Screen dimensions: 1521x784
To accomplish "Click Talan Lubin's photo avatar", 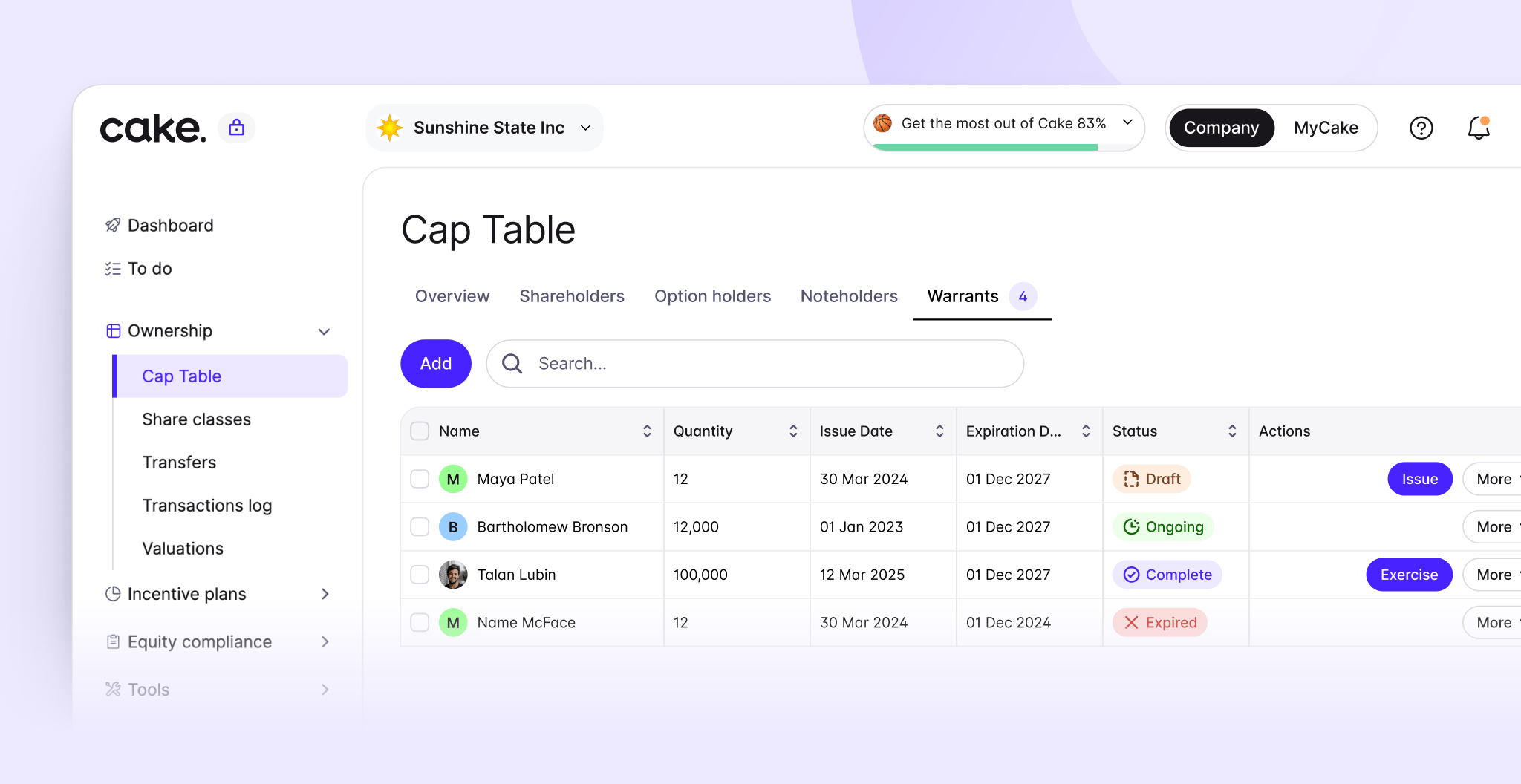I will pyautogui.click(x=453, y=575).
